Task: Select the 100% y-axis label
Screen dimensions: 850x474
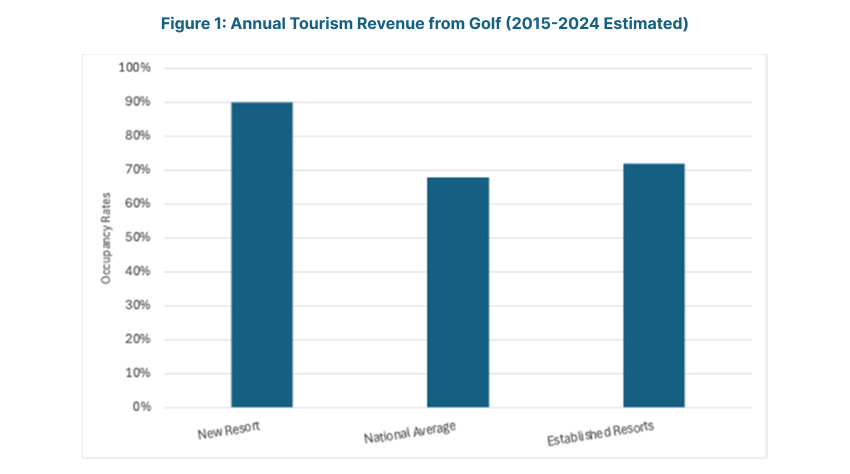Action: 134,68
